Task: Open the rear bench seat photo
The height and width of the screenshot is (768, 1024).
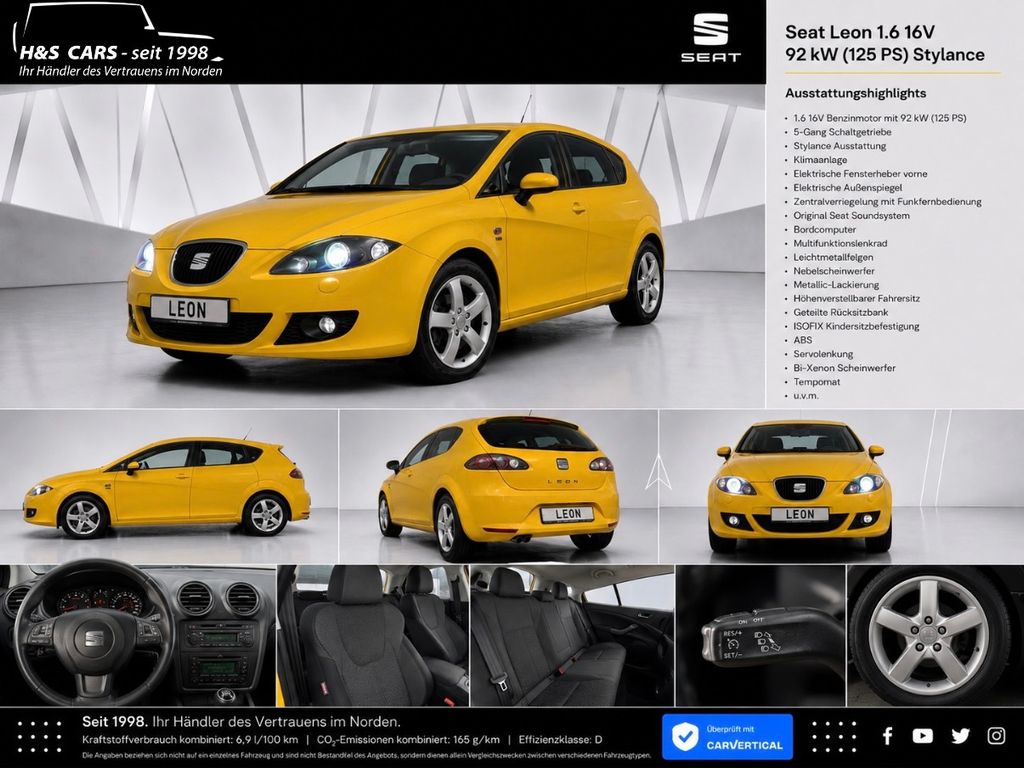Action: (x=572, y=635)
